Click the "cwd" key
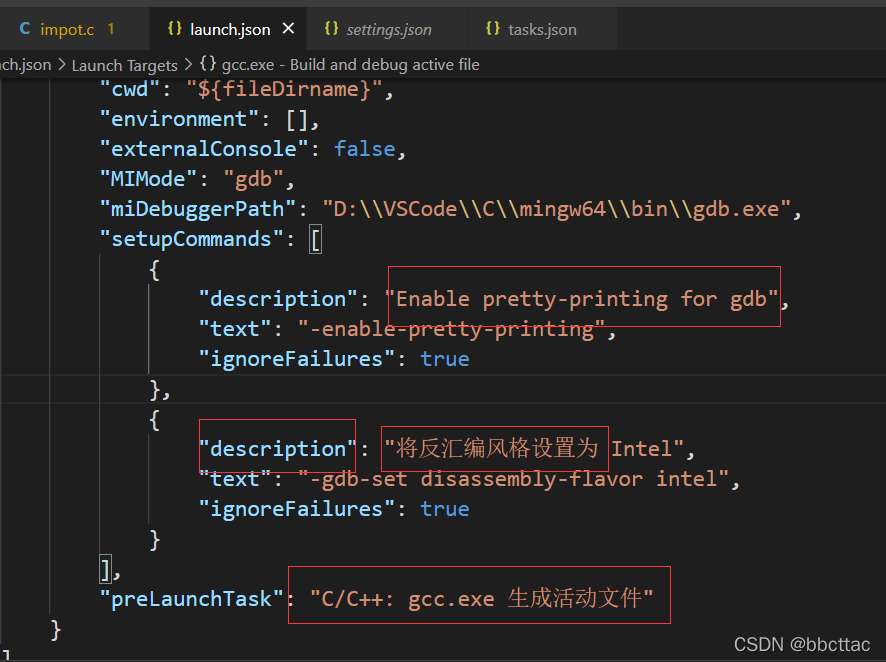This screenshot has height=662, width=886. 130,89
